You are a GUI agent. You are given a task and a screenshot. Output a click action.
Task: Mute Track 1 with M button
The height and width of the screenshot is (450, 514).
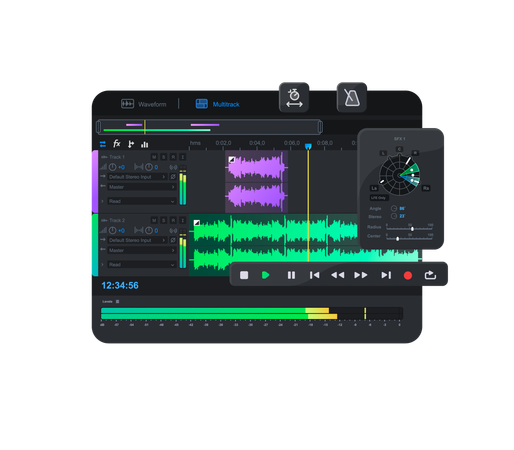click(154, 157)
